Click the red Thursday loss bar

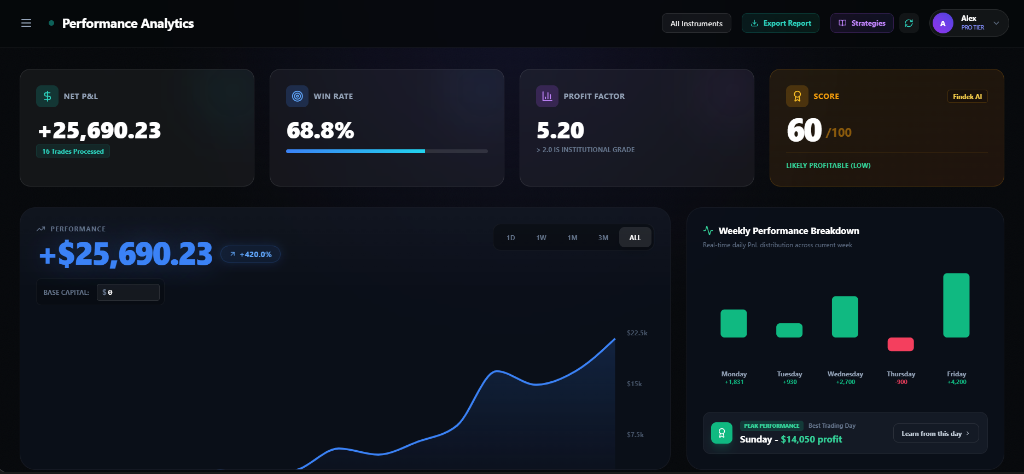click(x=901, y=344)
